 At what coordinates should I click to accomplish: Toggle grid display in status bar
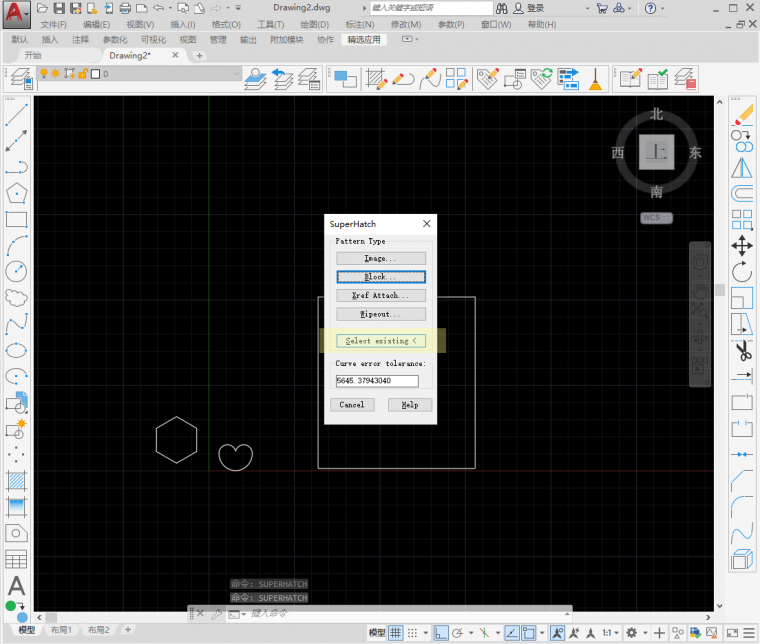coord(397,633)
